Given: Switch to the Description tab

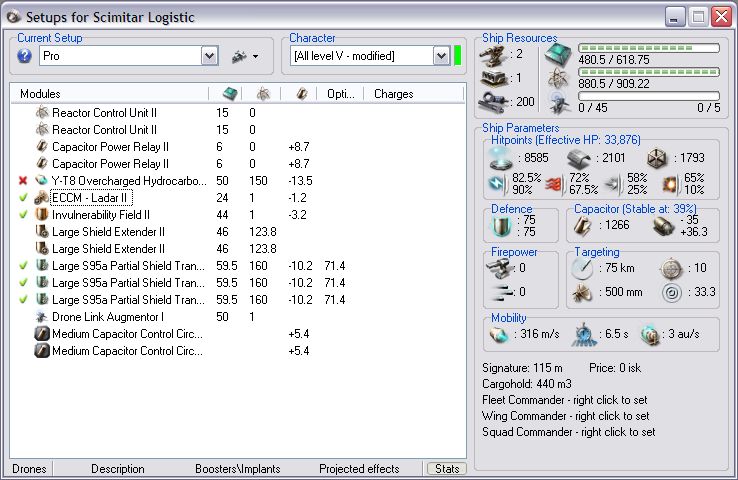Looking at the screenshot, I should click(x=118, y=469).
